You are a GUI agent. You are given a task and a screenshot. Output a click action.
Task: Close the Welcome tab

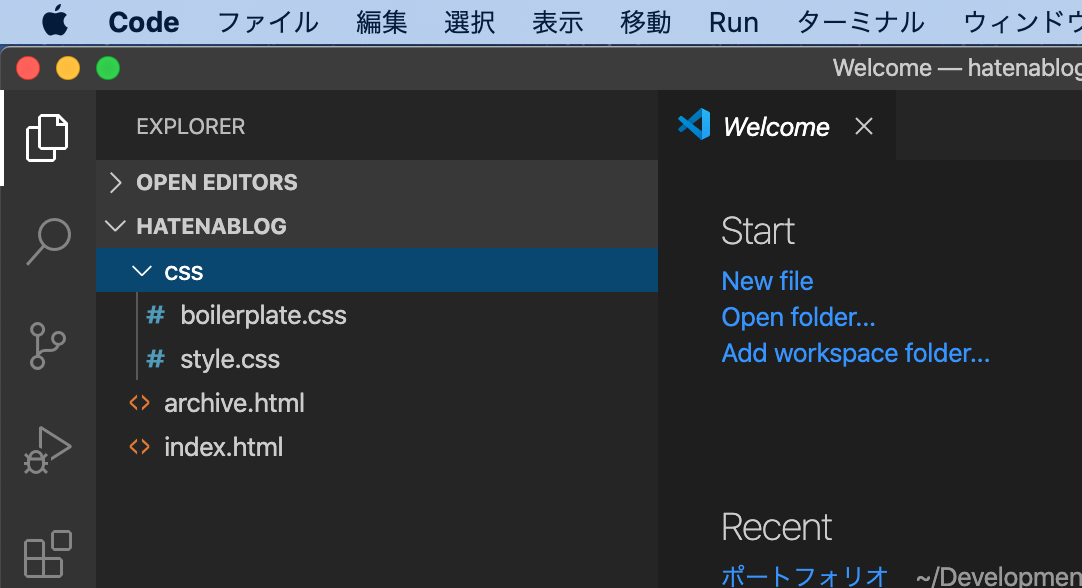point(864,126)
